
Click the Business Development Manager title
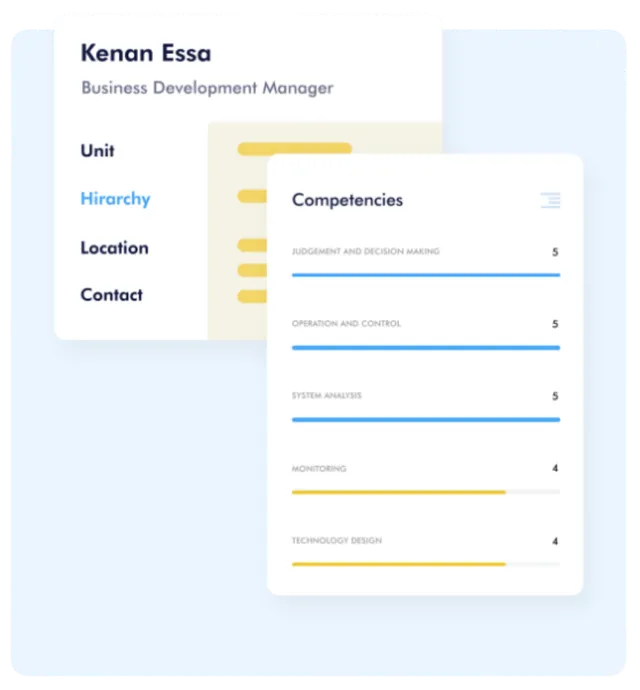207,88
